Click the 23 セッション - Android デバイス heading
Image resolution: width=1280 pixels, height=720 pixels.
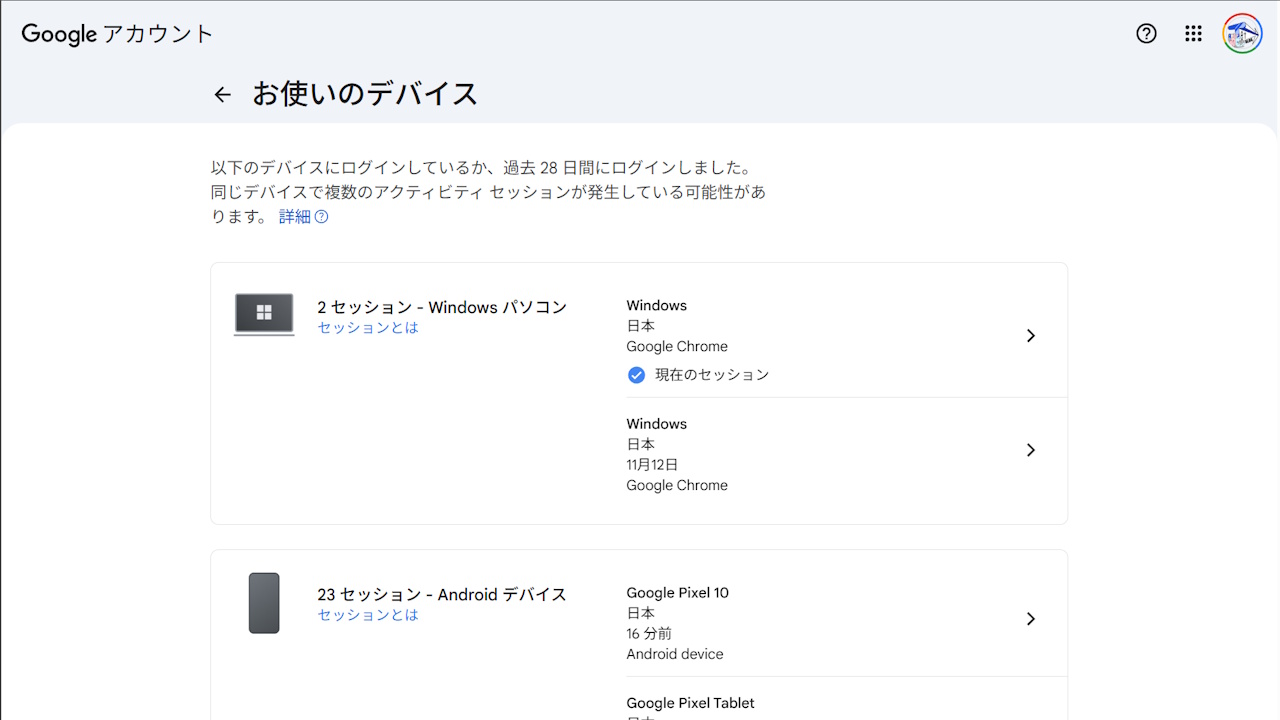441,594
